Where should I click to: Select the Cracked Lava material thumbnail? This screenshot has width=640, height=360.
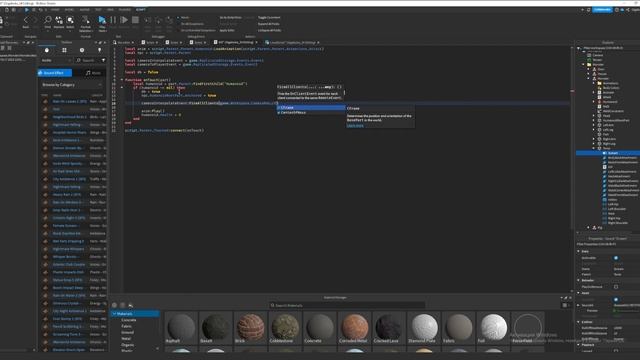pos(389,327)
